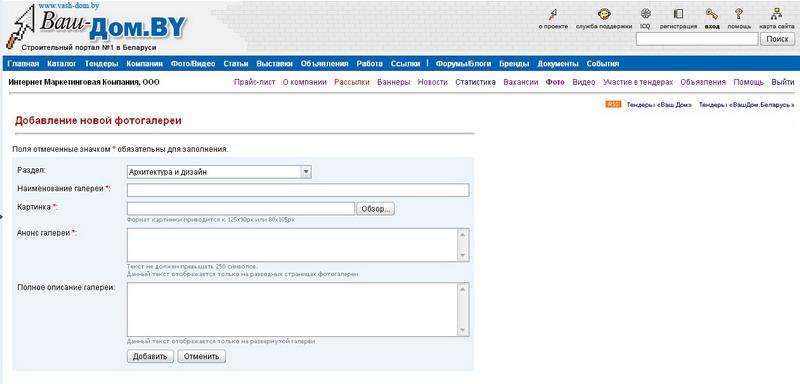Open 'Форумы/Блоги' in main navigation

point(463,64)
